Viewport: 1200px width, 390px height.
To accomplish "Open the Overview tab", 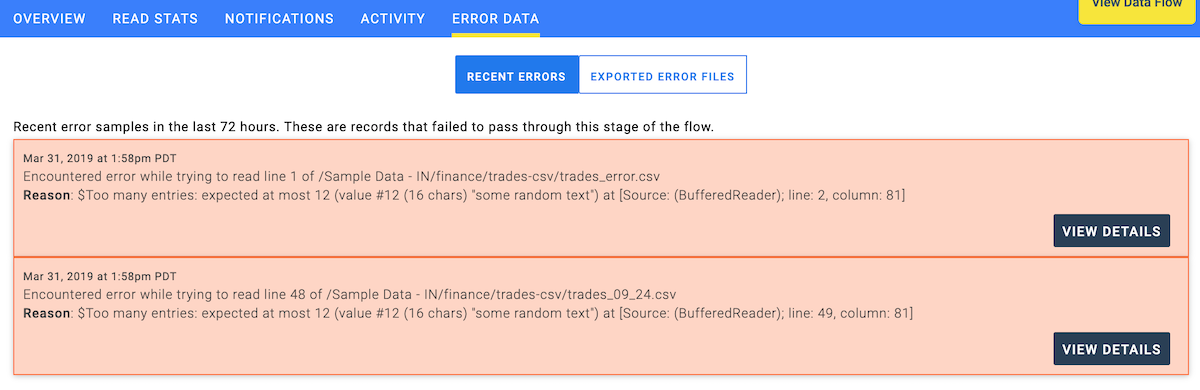I will point(49,19).
